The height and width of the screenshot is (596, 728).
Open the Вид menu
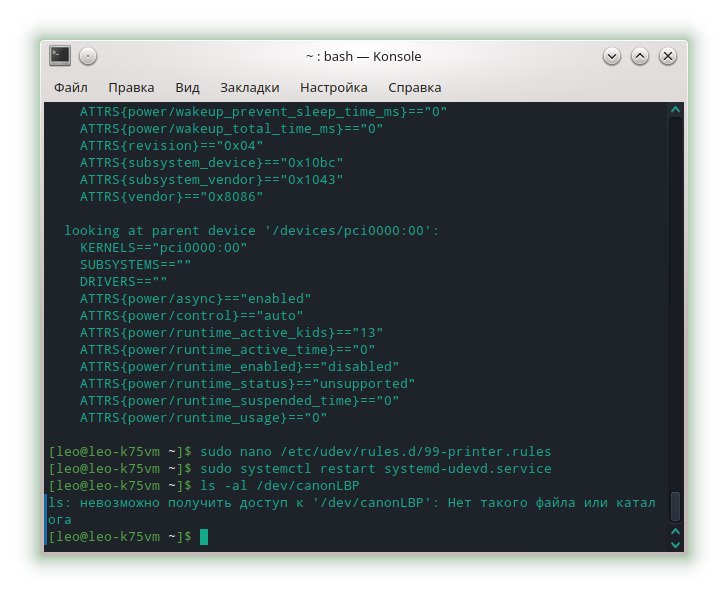188,87
